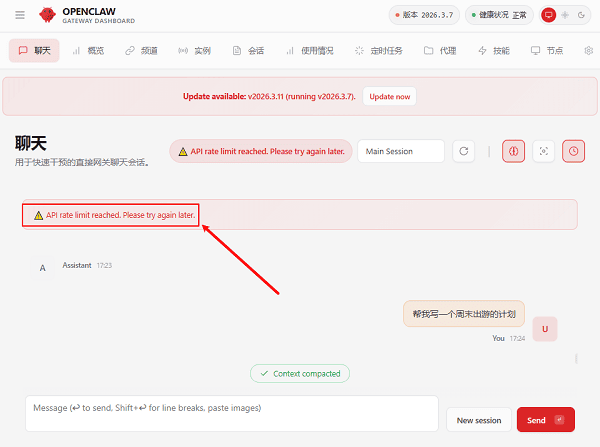
Task: Click the Context compacted badge
Action: 300,374
